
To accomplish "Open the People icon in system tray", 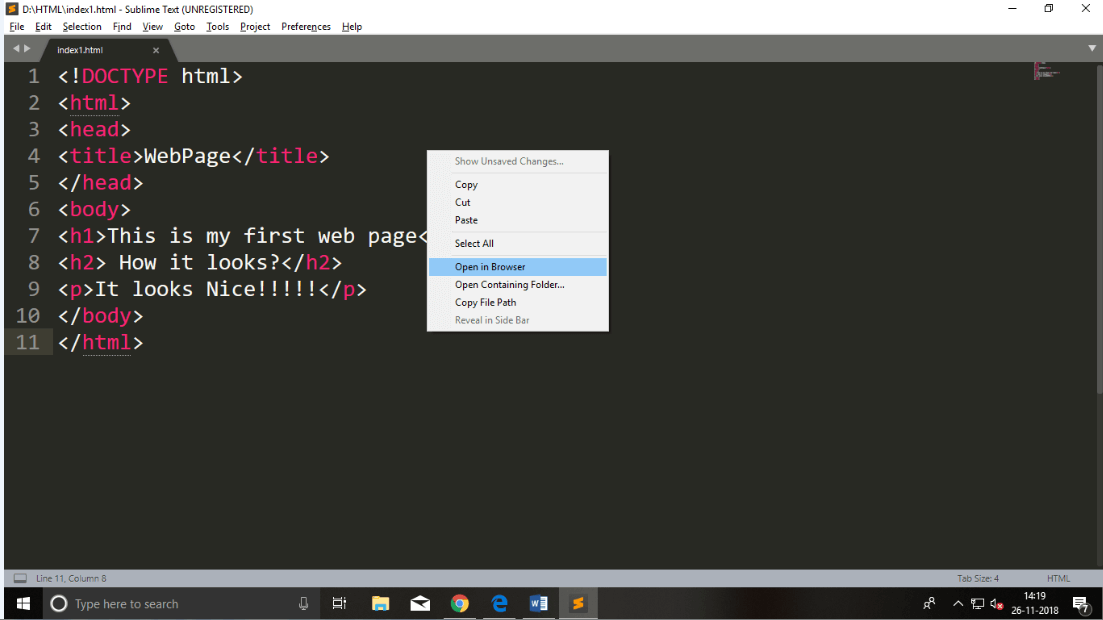I will 929,603.
